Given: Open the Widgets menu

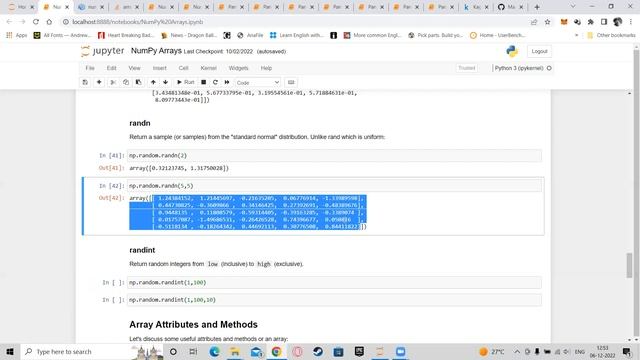Looking at the screenshot, I should point(238,68).
